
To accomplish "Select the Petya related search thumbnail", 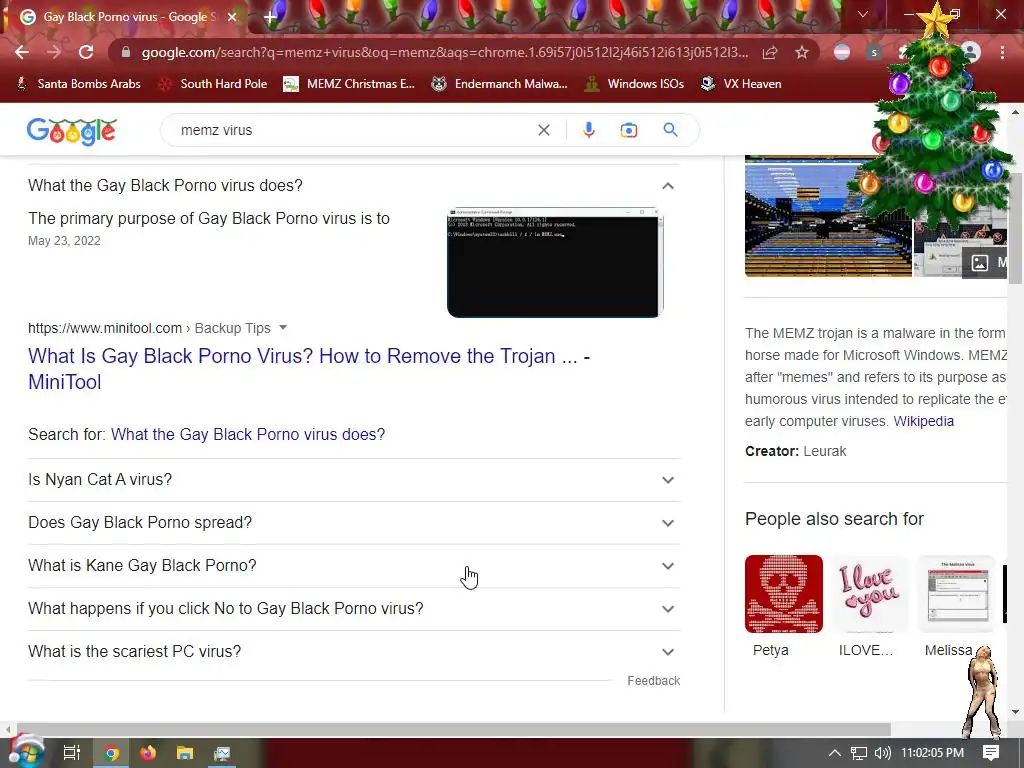I will (x=784, y=594).
